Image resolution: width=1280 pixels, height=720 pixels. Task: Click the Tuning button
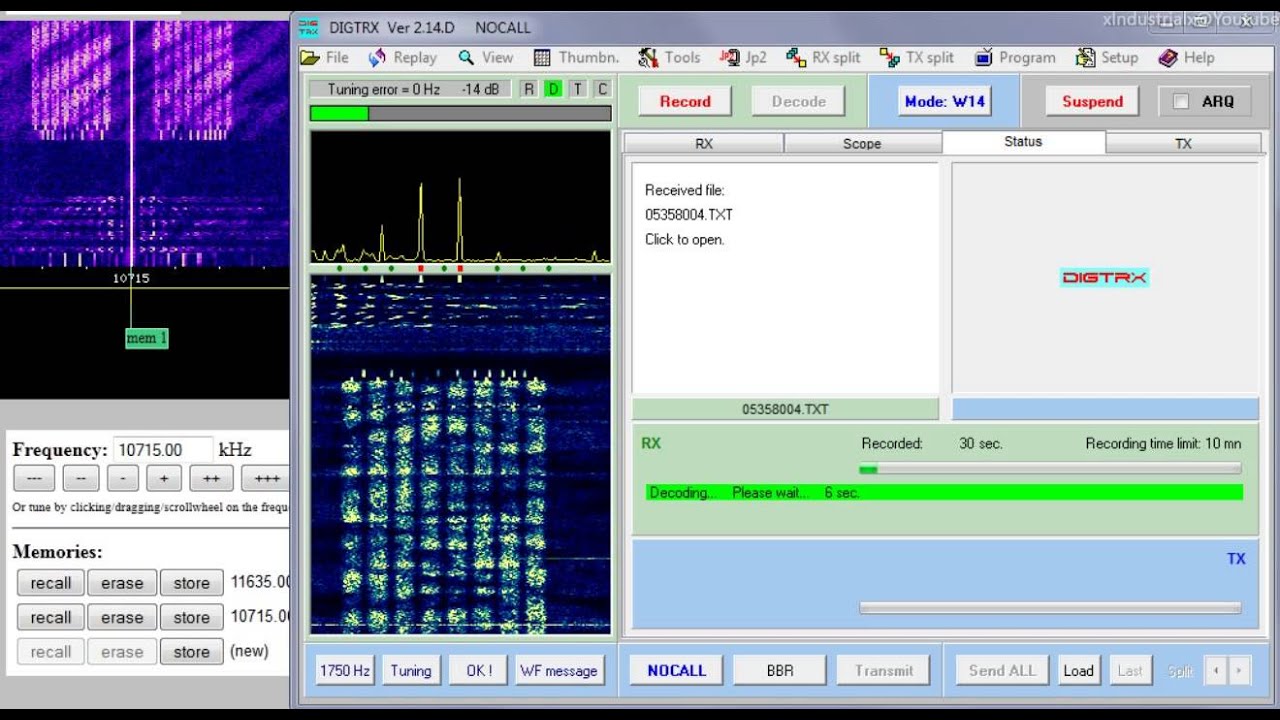[x=411, y=670]
